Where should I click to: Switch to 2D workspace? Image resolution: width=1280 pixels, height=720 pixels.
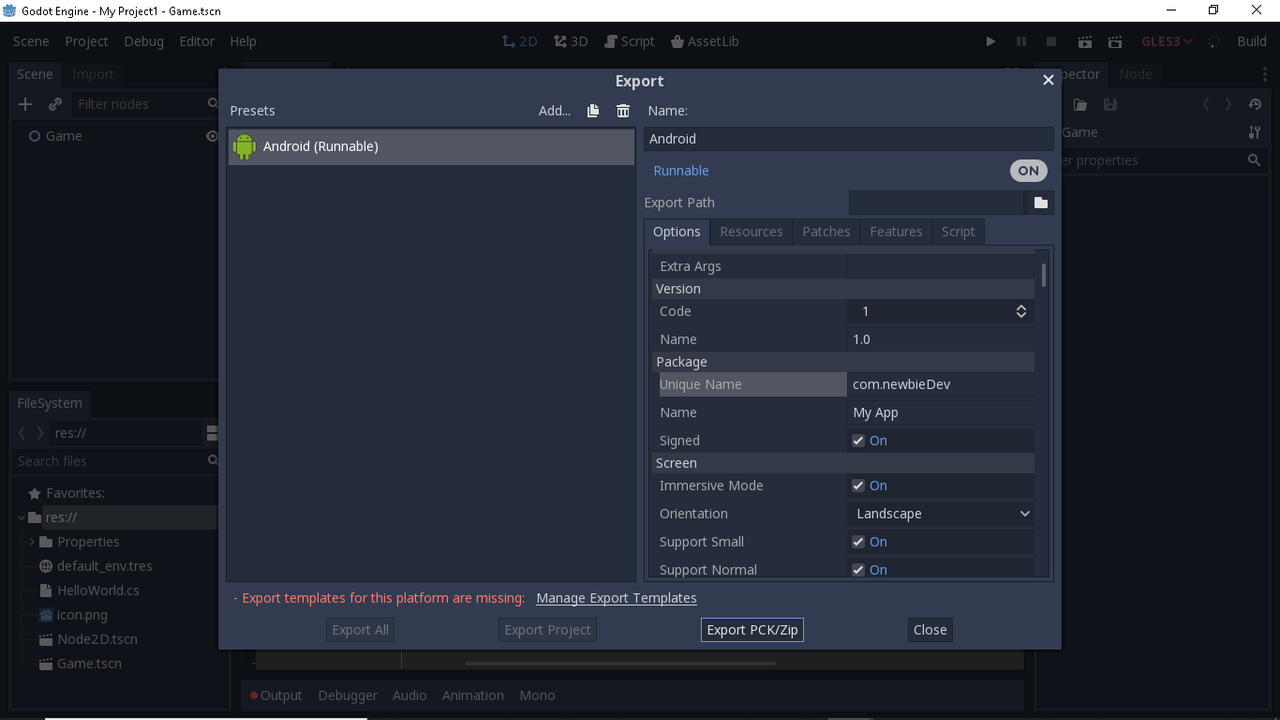point(519,41)
